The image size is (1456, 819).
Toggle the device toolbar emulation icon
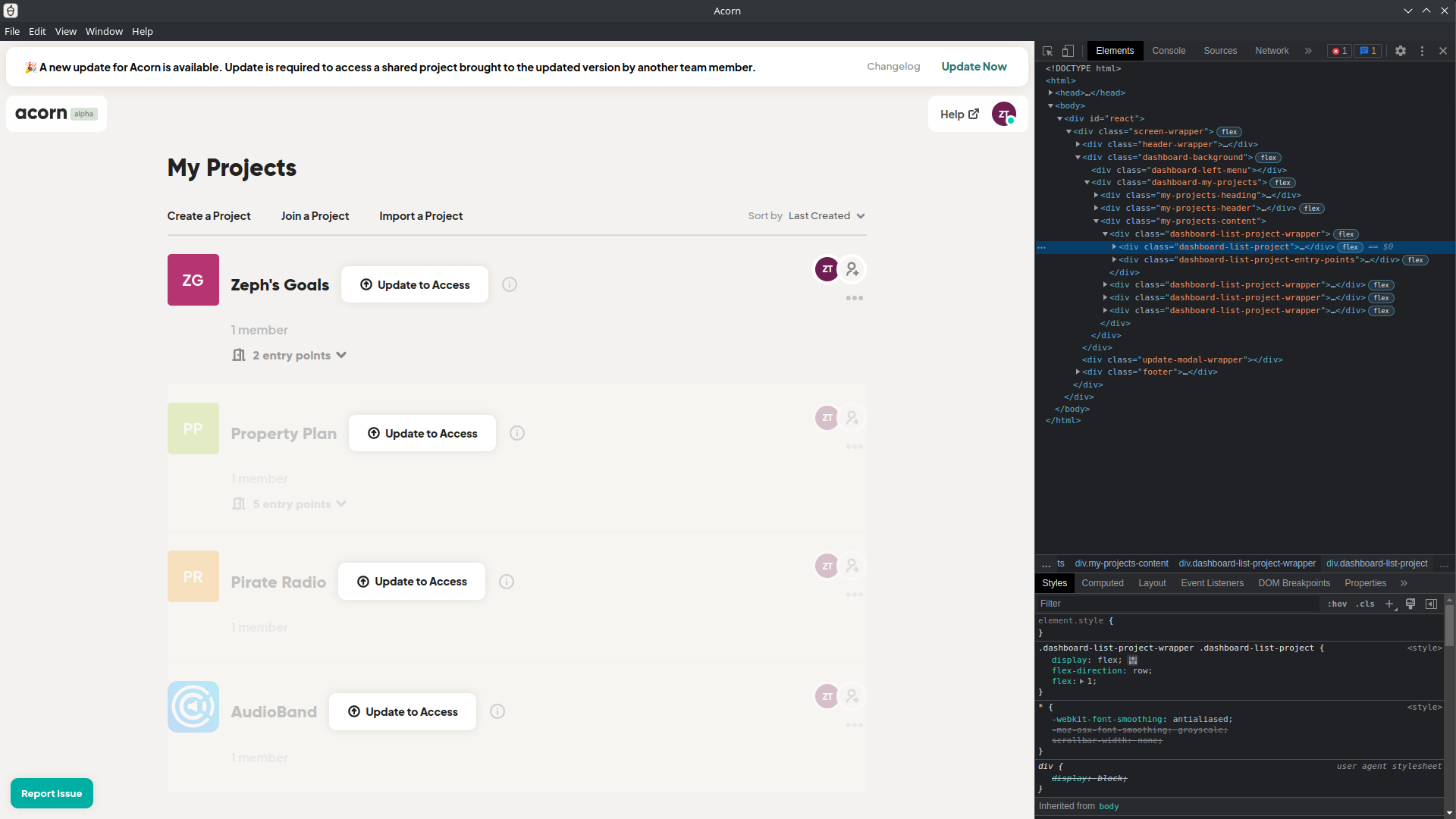tap(1068, 51)
